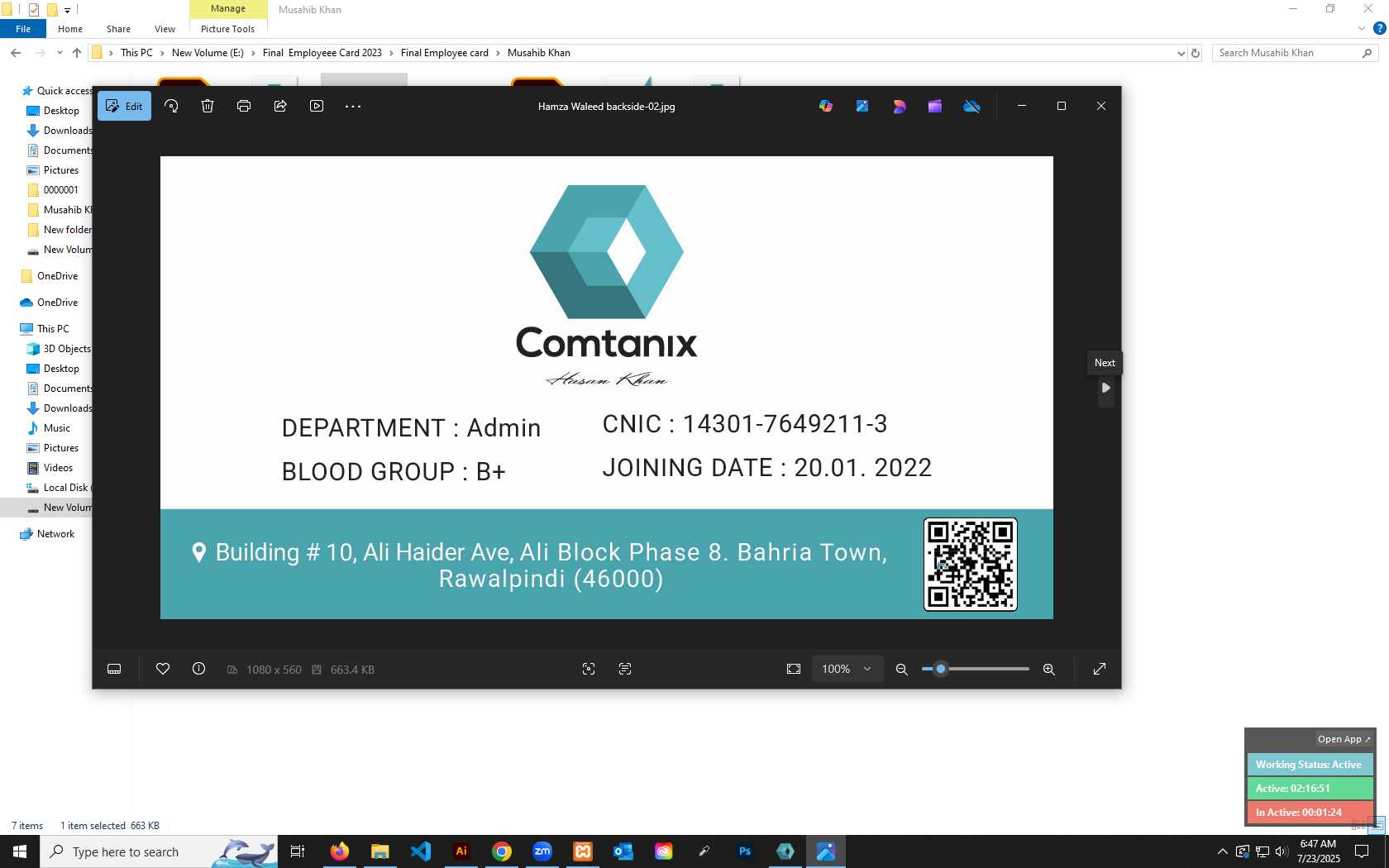
Task: Open the notification center icon
Action: click(1362, 851)
